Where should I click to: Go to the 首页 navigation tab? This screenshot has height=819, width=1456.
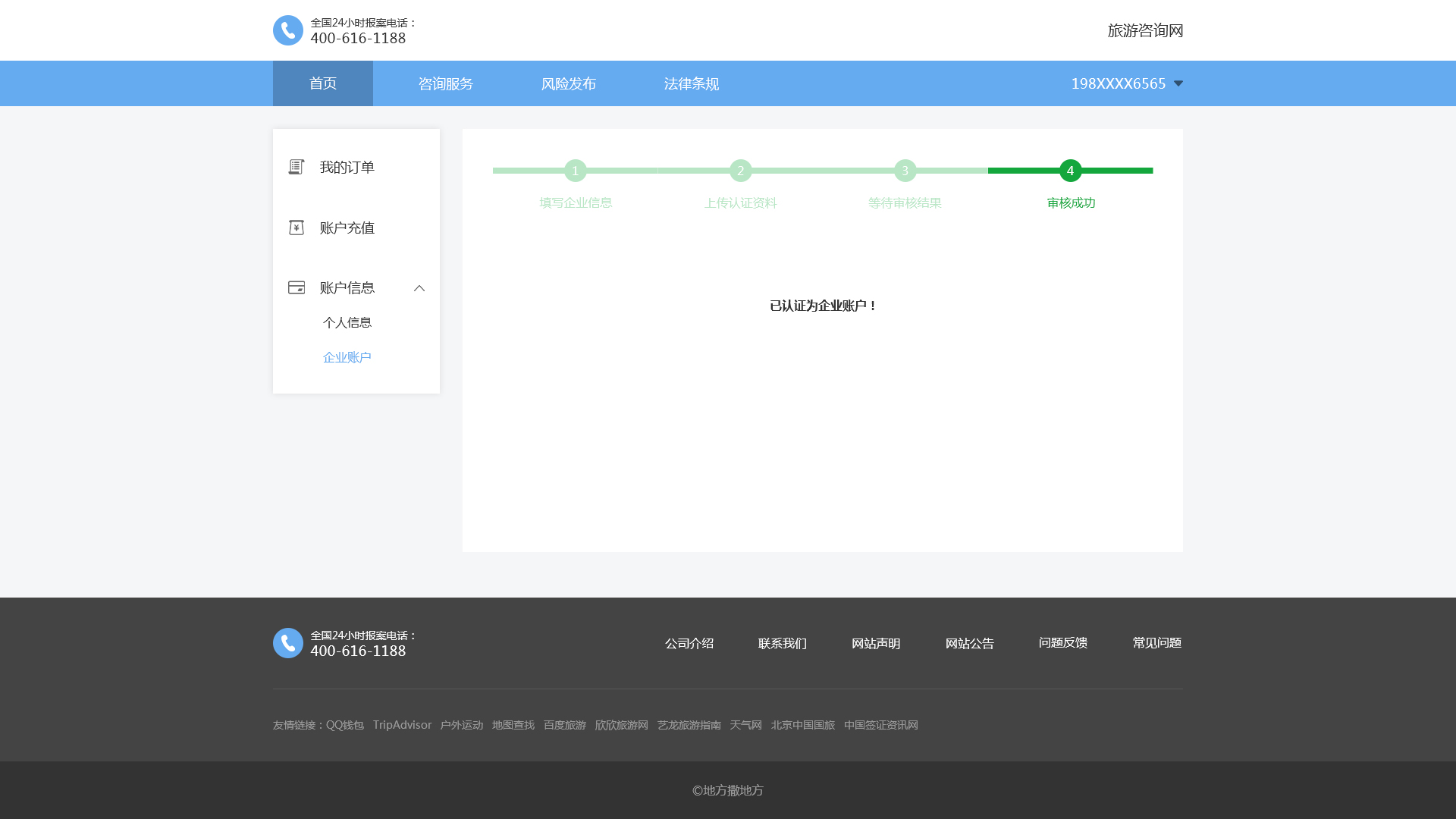[x=323, y=83]
